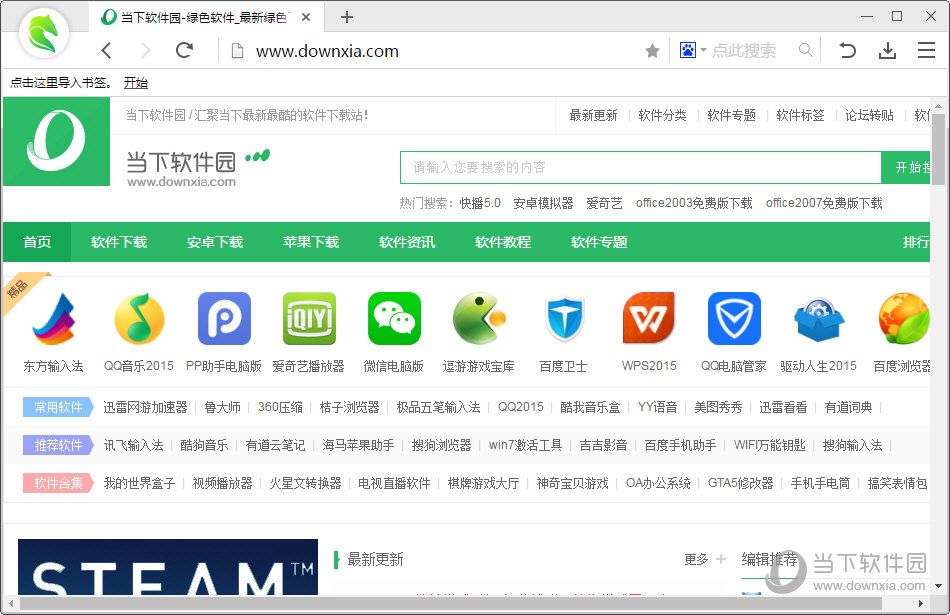The image size is (950, 615).
Task: Click hot search 快播5.0
Action: pos(480,203)
